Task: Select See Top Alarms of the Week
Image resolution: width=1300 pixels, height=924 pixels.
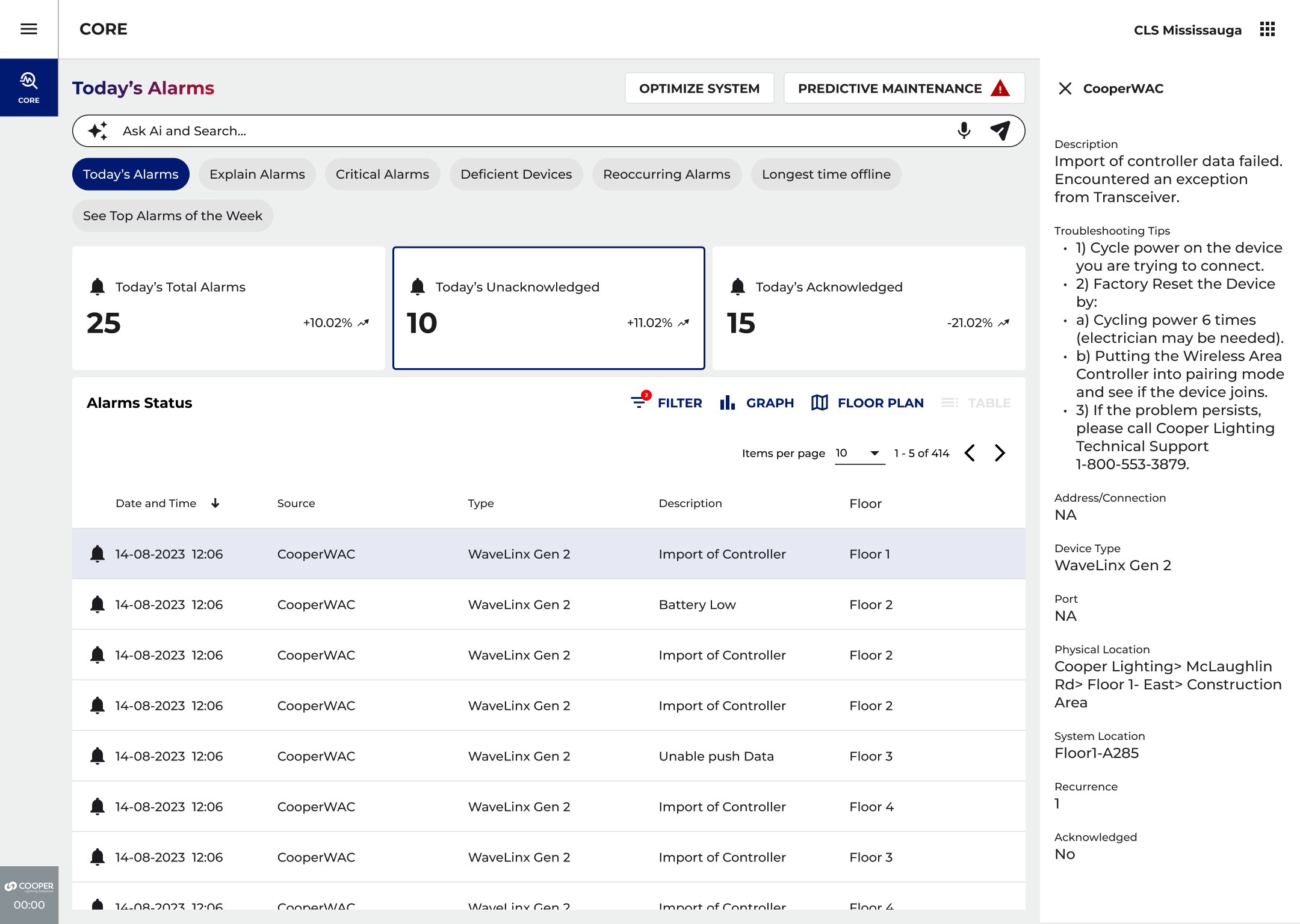Action: pos(173,215)
